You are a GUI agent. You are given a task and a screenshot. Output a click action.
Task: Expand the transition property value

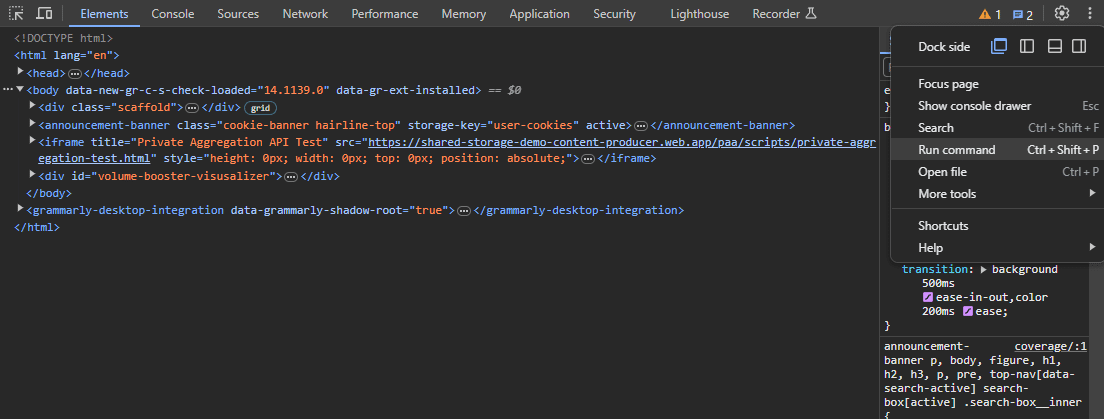click(984, 270)
